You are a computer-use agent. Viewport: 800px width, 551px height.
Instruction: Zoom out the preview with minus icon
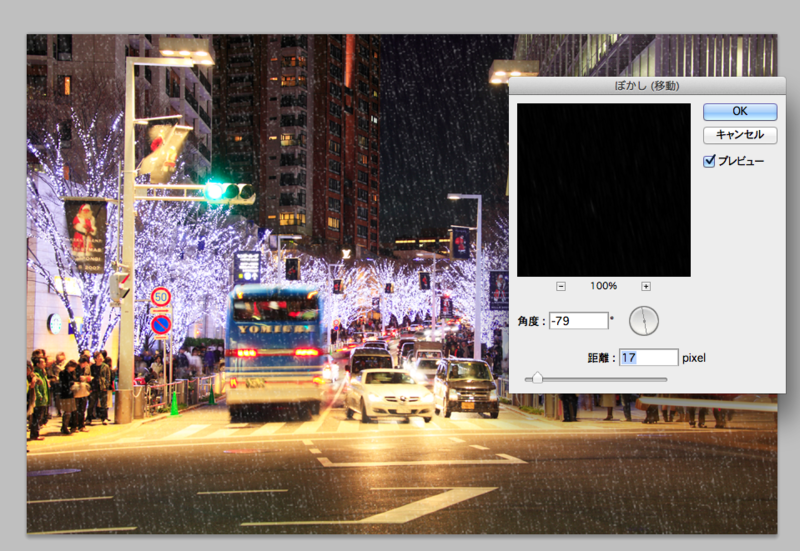561,286
